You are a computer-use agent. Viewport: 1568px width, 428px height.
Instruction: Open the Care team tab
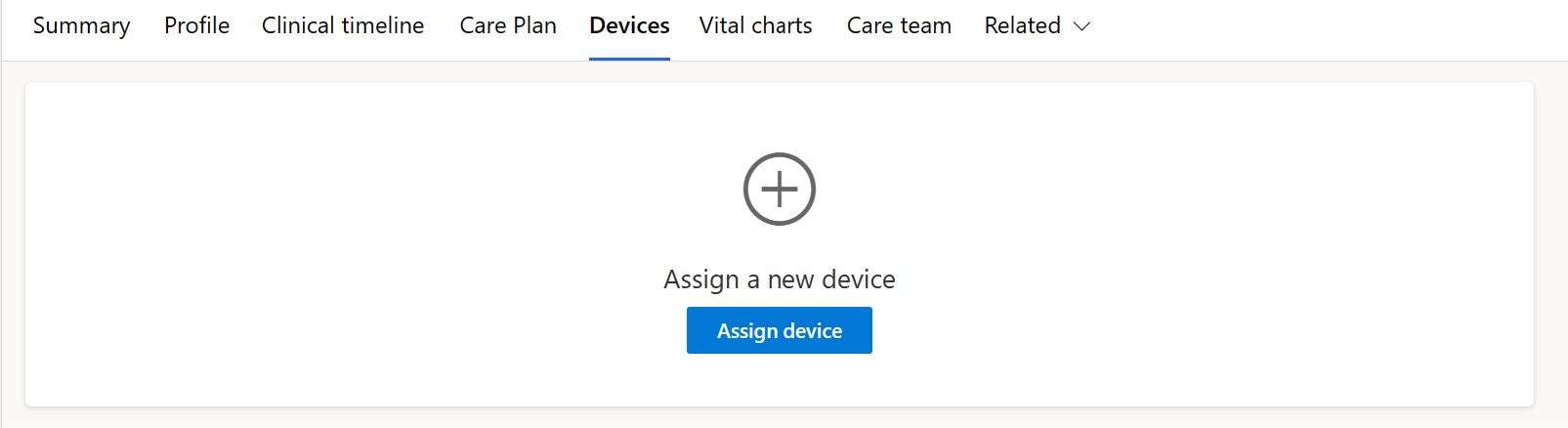[x=899, y=25]
